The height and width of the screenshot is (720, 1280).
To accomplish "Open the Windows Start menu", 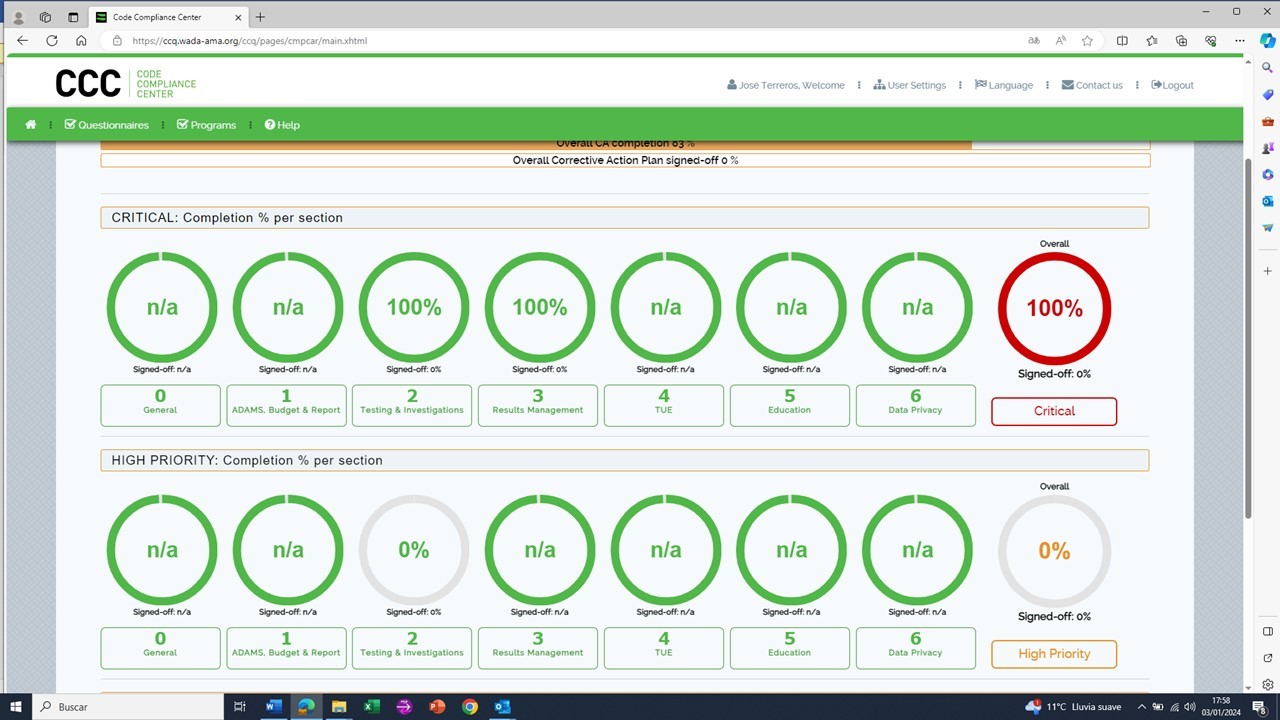I will click(x=16, y=706).
